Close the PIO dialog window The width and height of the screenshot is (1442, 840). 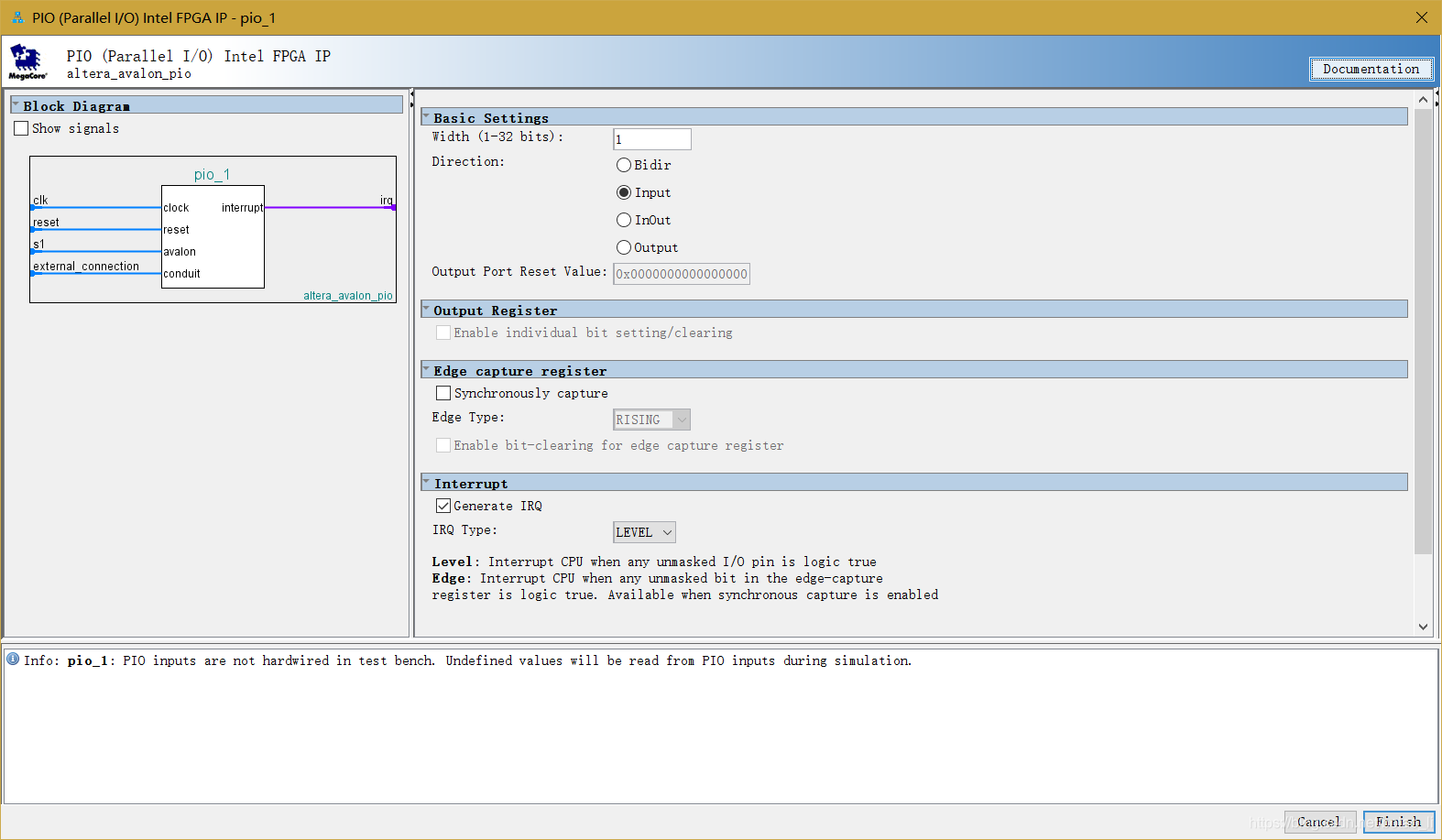pos(1421,17)
